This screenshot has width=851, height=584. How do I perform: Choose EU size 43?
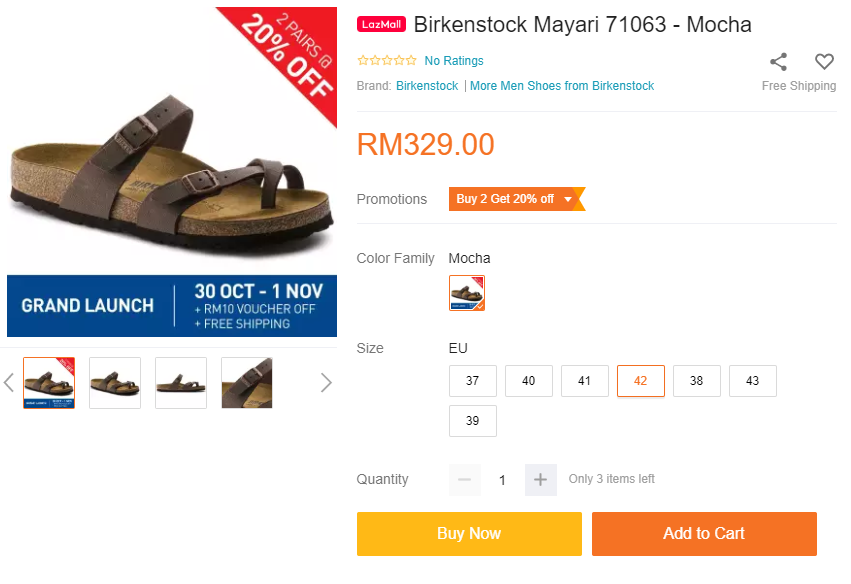[x=753, y=381]
